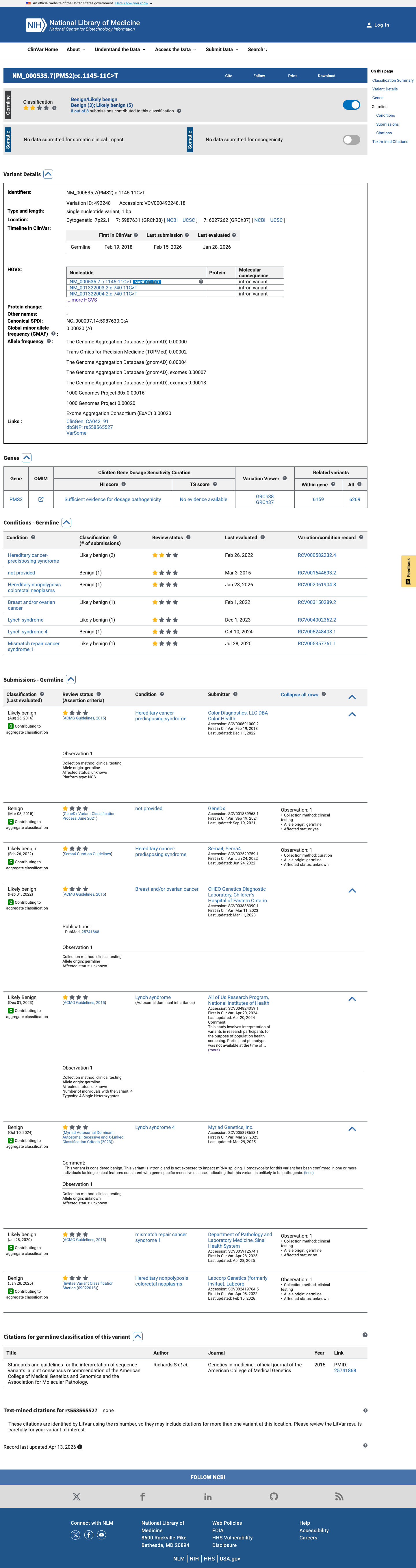
Task: Click the Feedback side tab
Action: (408, 571)
